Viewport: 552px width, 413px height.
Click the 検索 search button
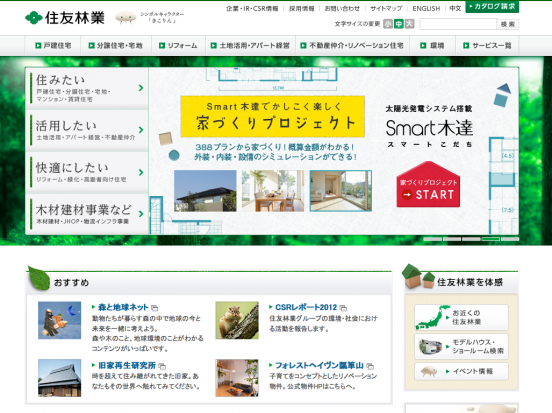(508, 24)
